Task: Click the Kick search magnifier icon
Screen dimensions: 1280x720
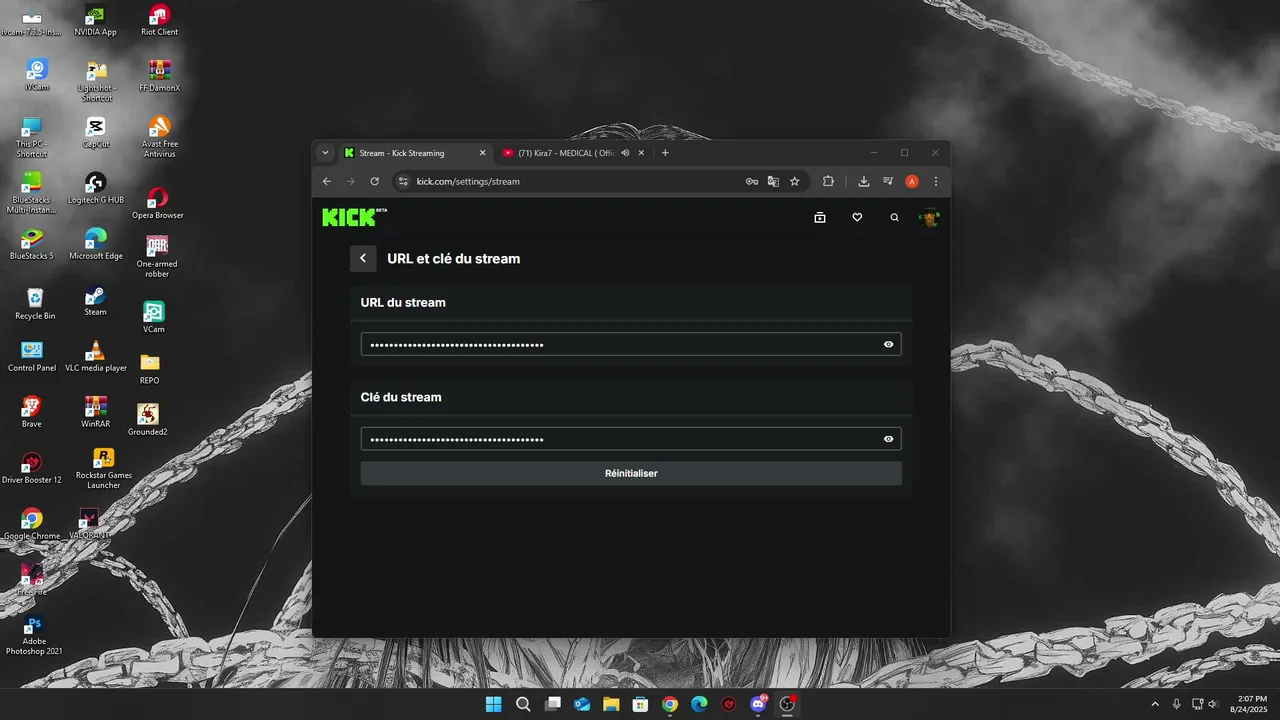Action: pyautogui.click(x=894, y=217)
